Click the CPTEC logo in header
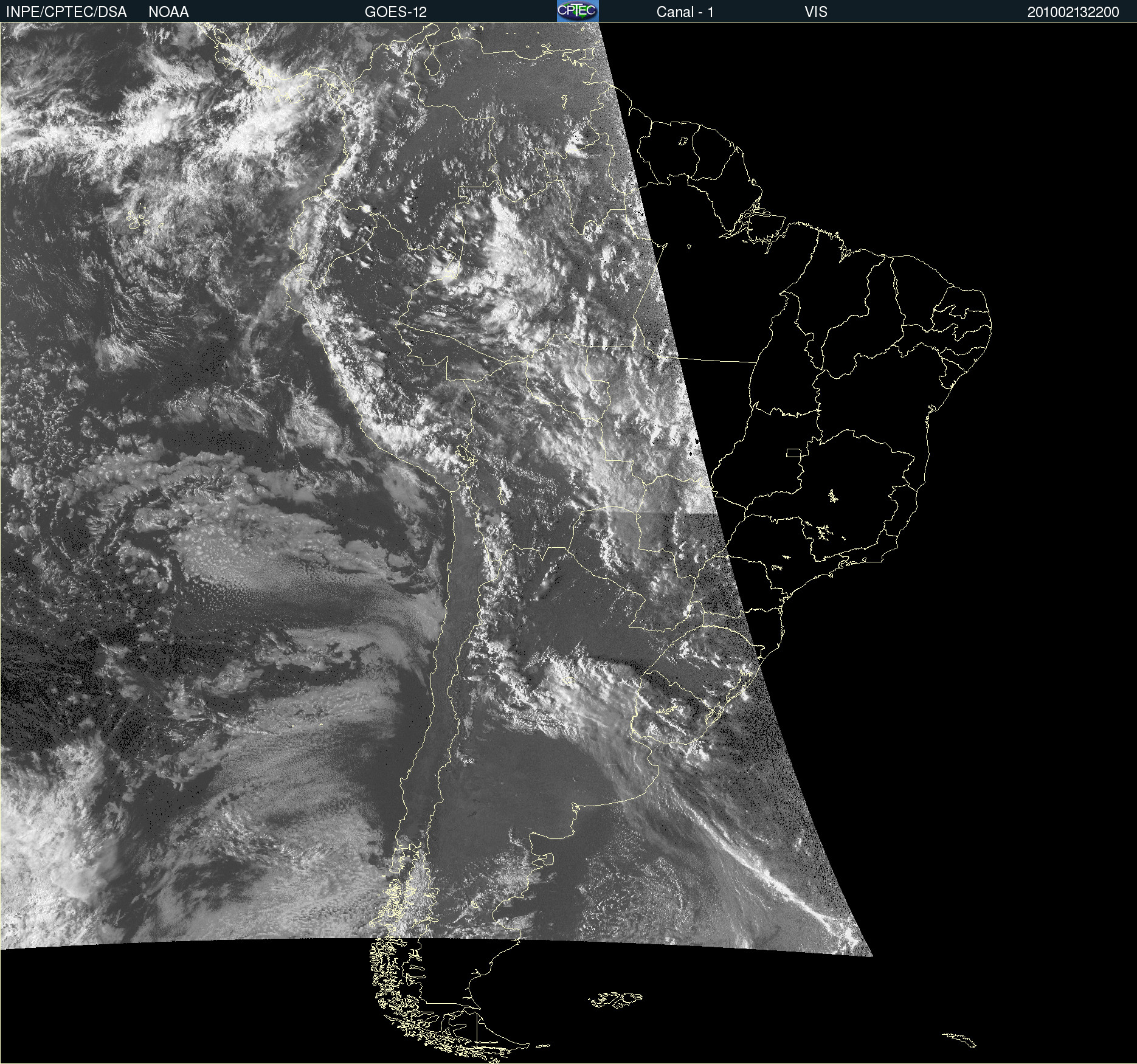 click(x=578, y=11)
